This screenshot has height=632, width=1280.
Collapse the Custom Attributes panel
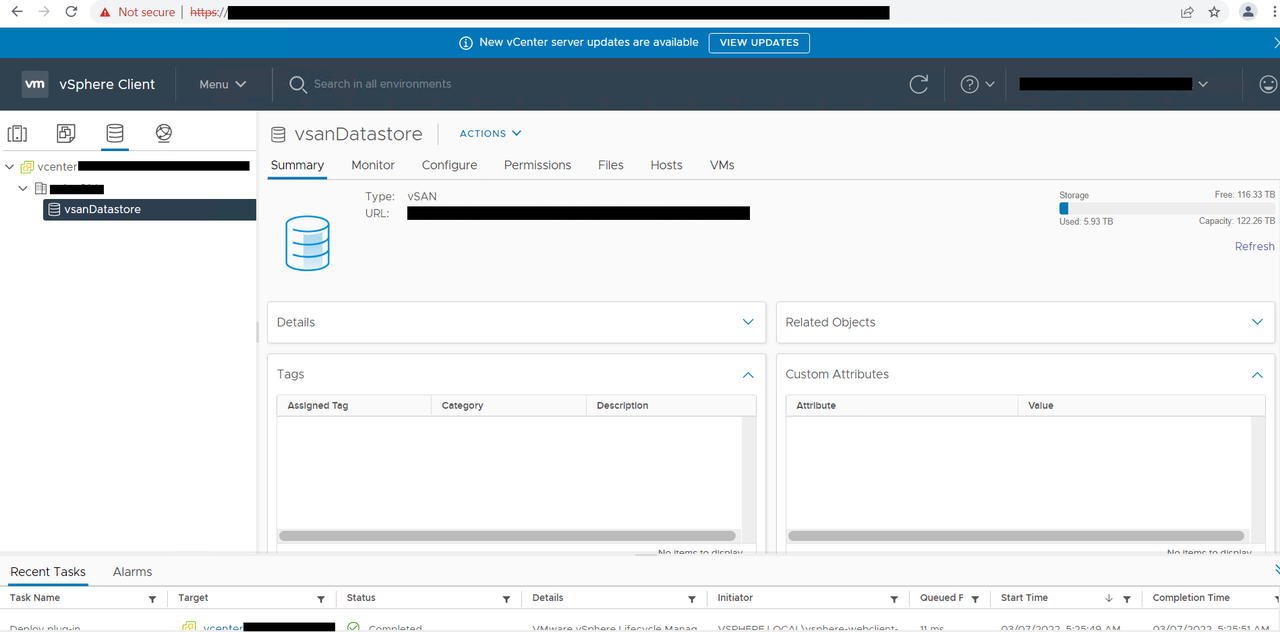pyautogui.click(x=1257, y=374)
